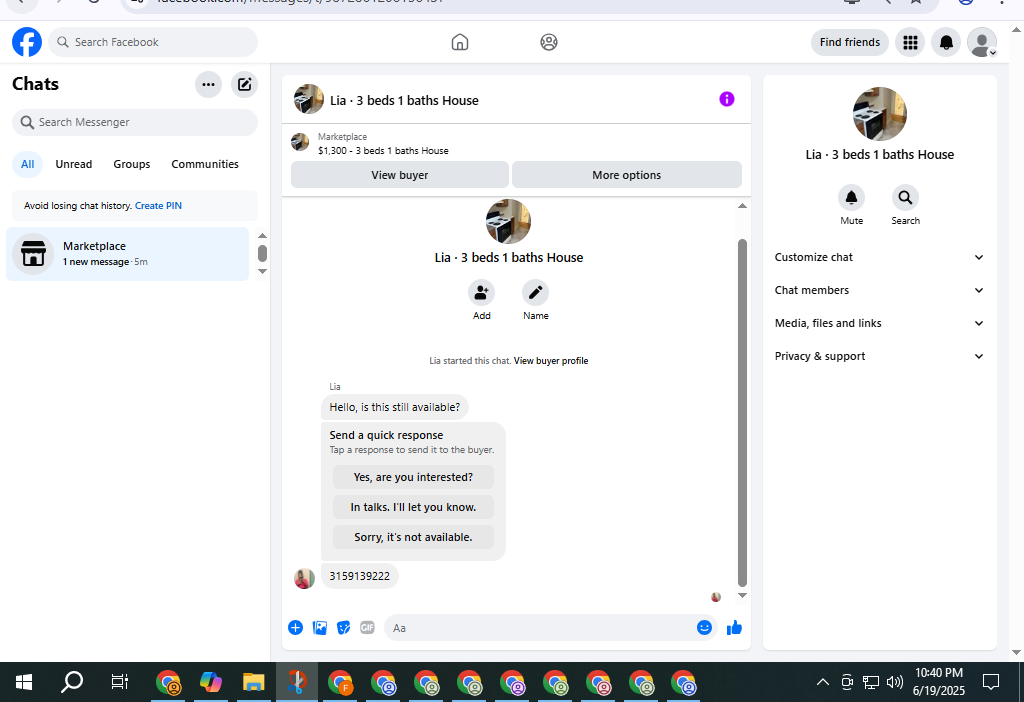
Task: Click the conversation vertical scrollbar thumb
Action: 742,413
